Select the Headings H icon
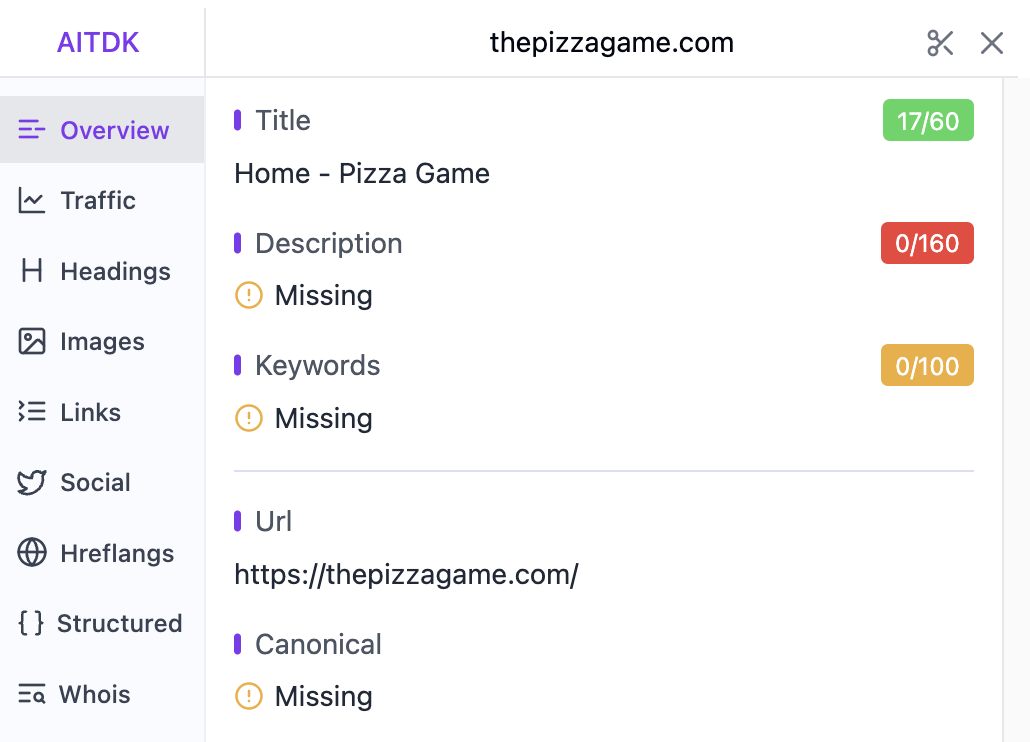Viewport: 1030px width, 742px height. pos(32,271)
